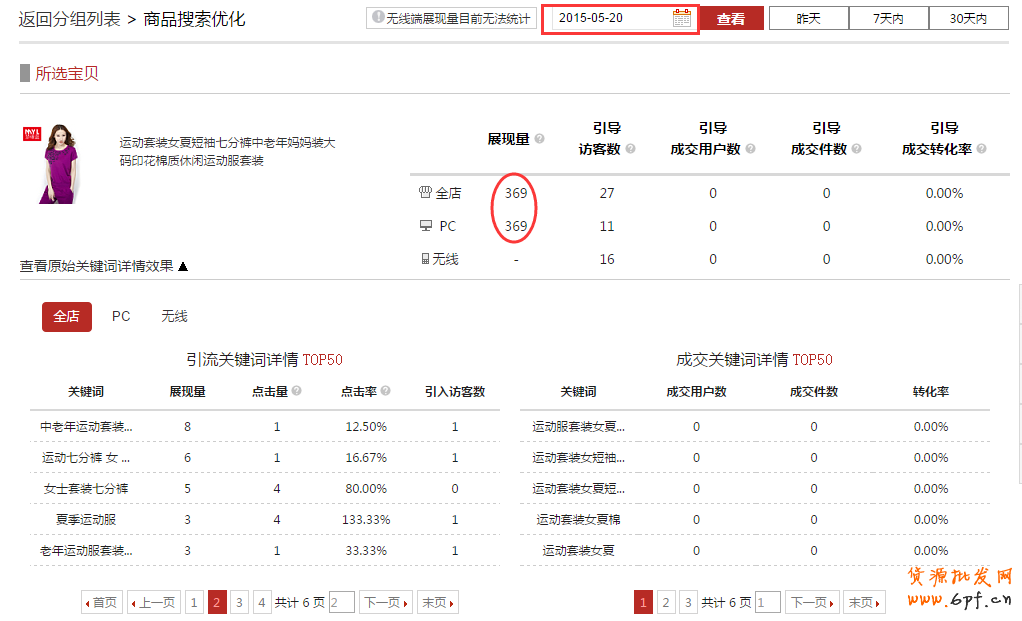The width and height of the screenshot is (1022, 621).
Task: Select the 全店 tab
Action: [67, 316]
